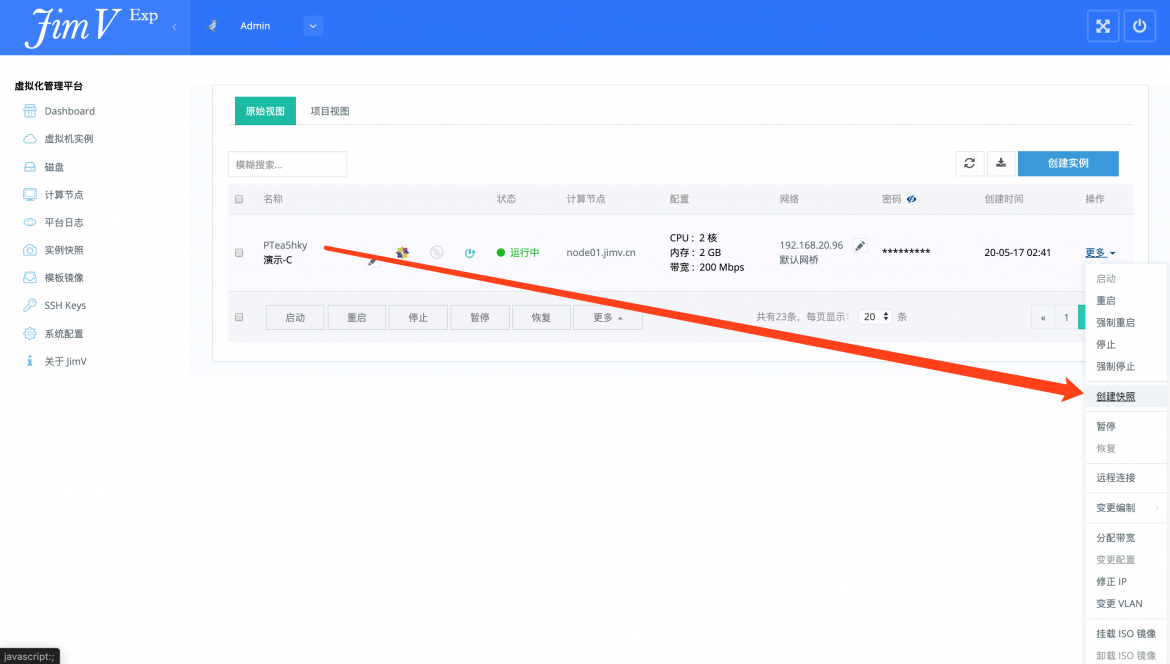Viewport: 1170px width, 664px height.
Task: Tick the checkbox in the bottom action bar
Action: click(x=239, y=317)
